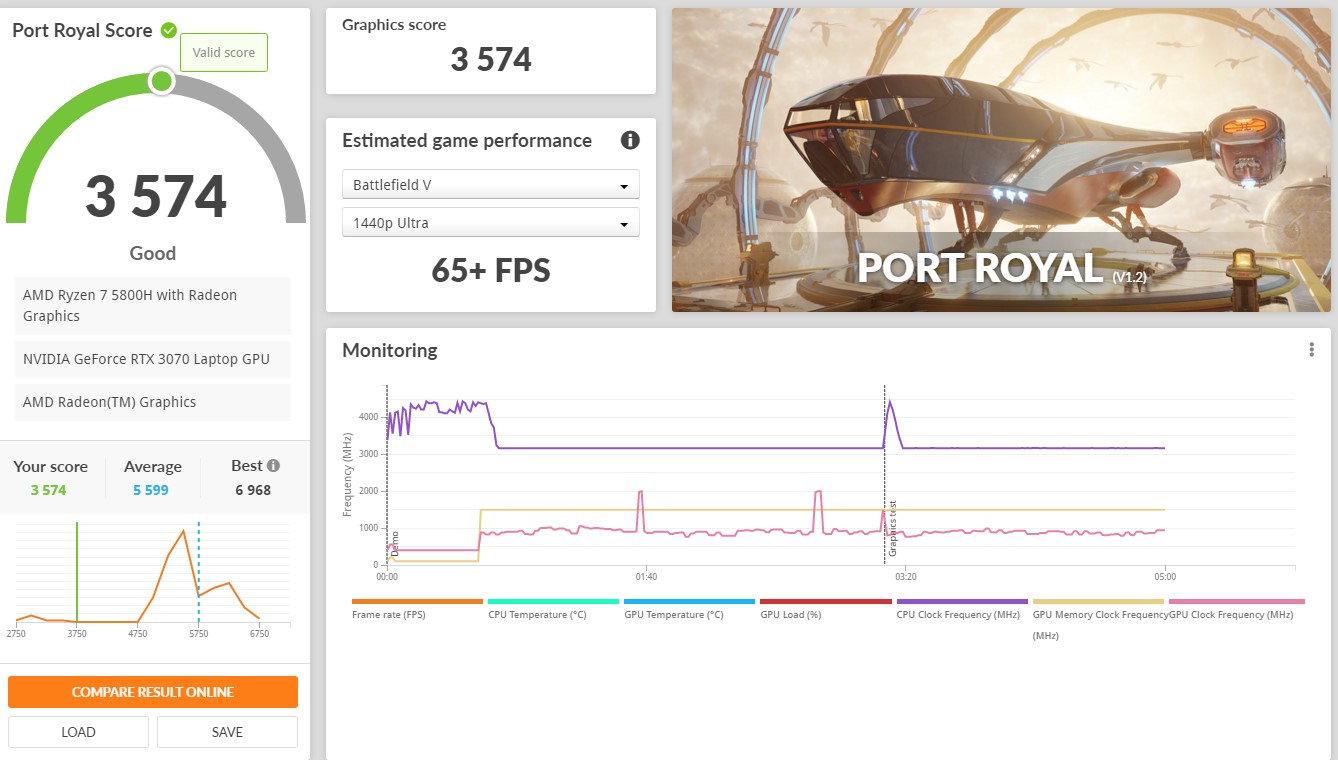Toggle the Frame rate (FPS) legend swatch
1338x760 pixels.
[417, 602]
